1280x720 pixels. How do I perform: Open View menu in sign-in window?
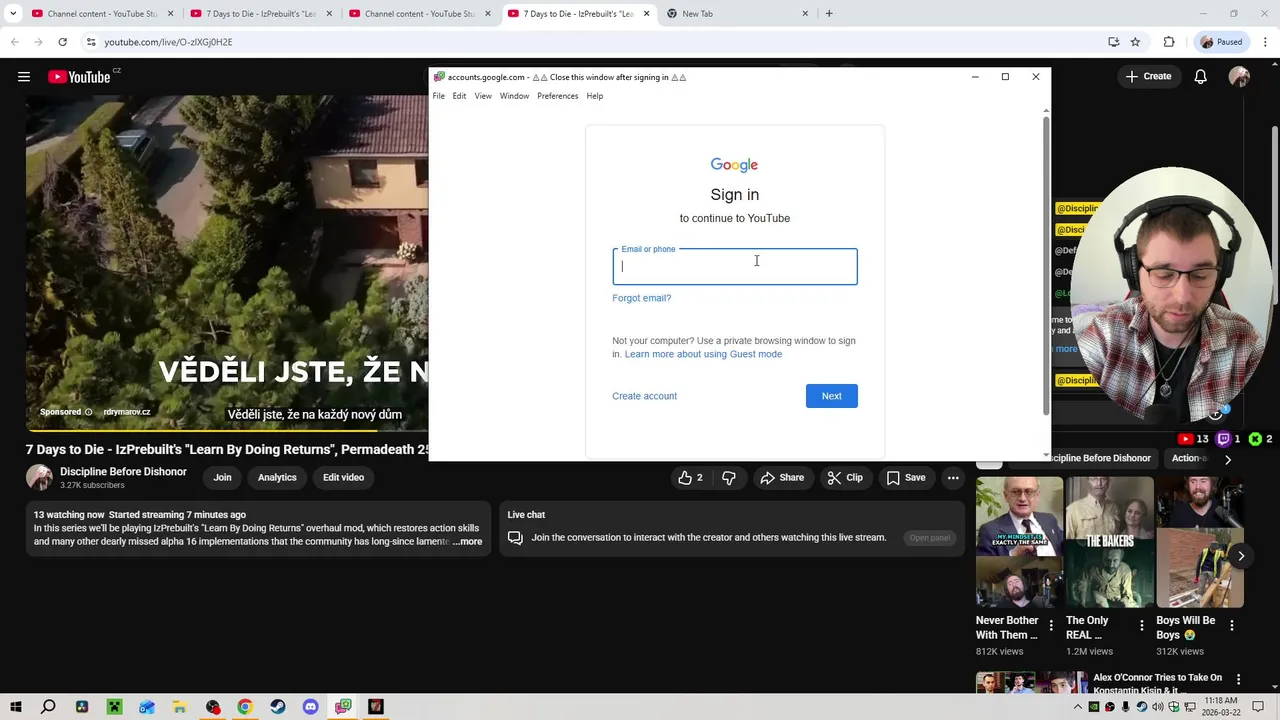(483, 96)
